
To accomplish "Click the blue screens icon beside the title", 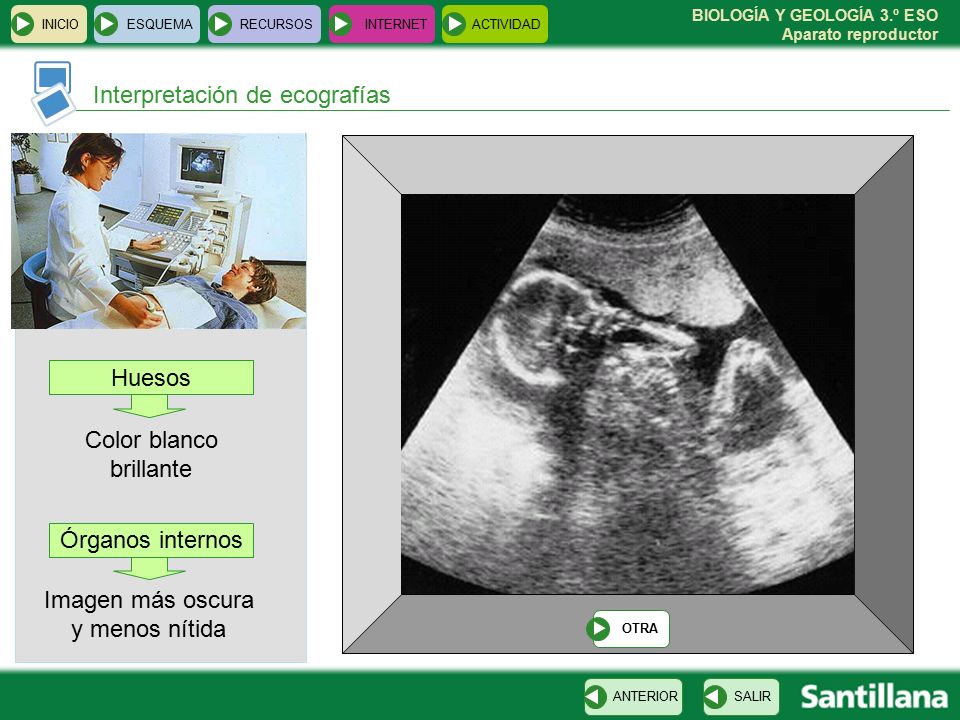I will (53, 92).
